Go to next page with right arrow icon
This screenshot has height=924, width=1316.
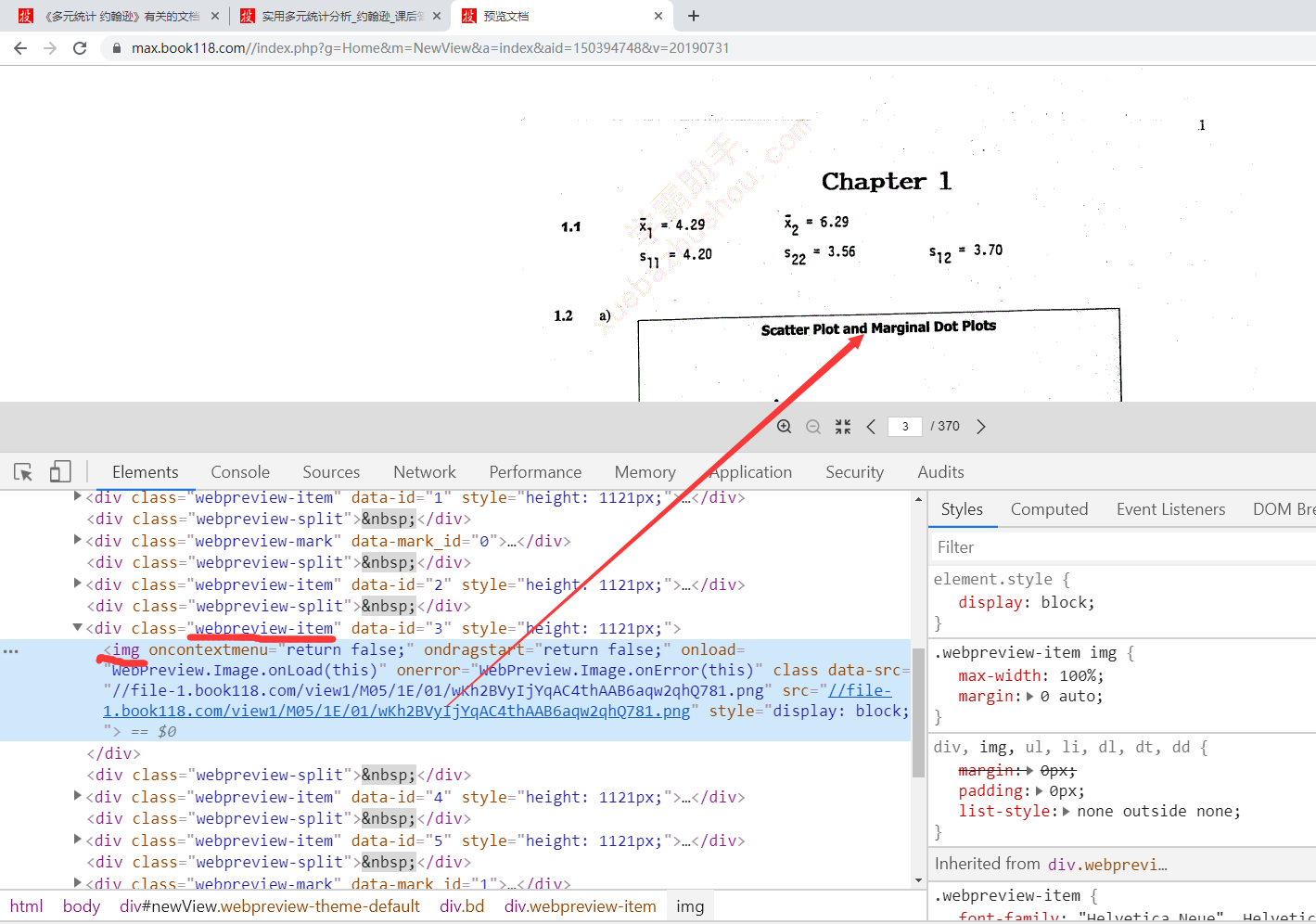click(x=980, y=426)
